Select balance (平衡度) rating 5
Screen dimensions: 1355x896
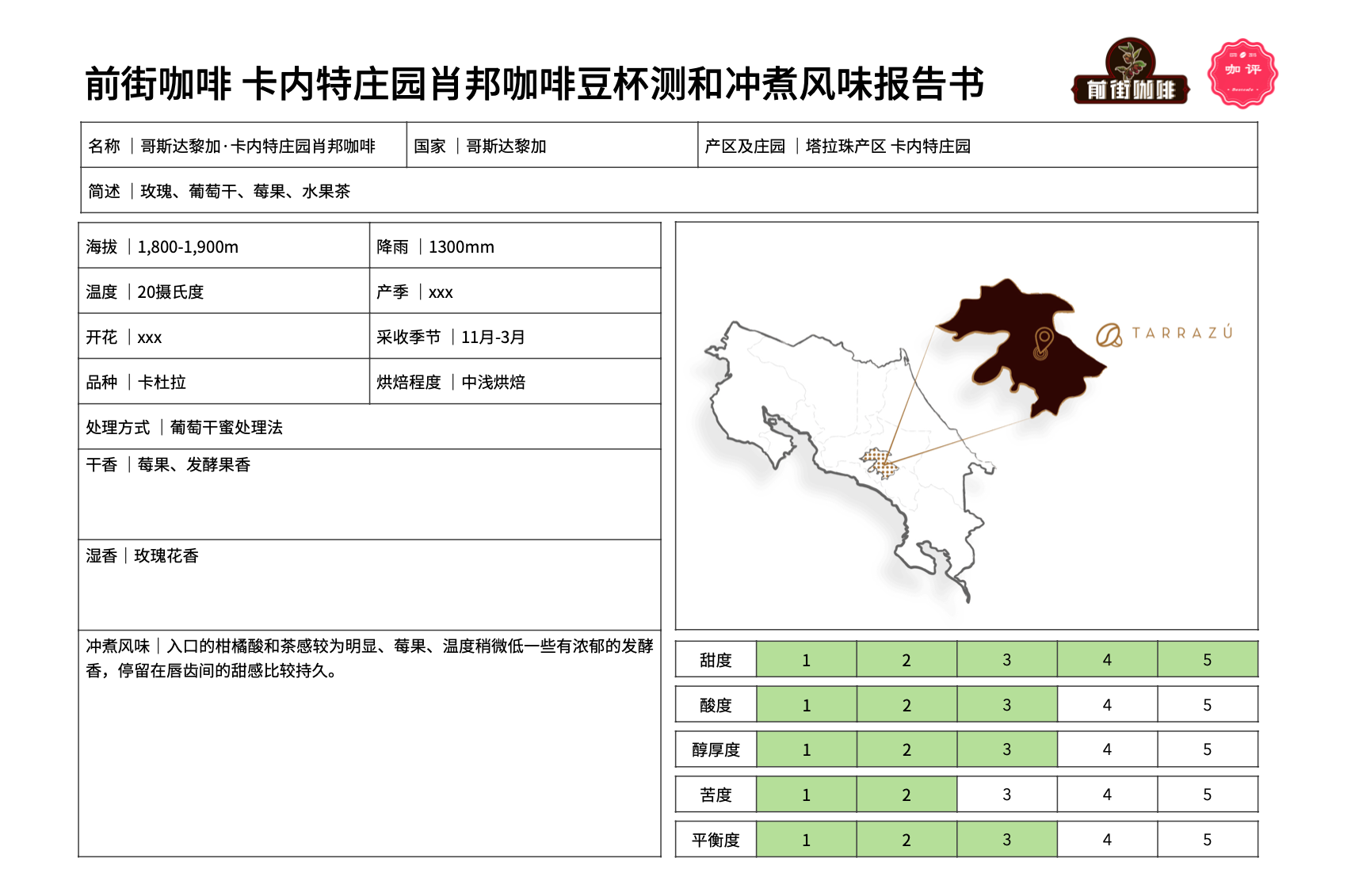pos(1207,840)
